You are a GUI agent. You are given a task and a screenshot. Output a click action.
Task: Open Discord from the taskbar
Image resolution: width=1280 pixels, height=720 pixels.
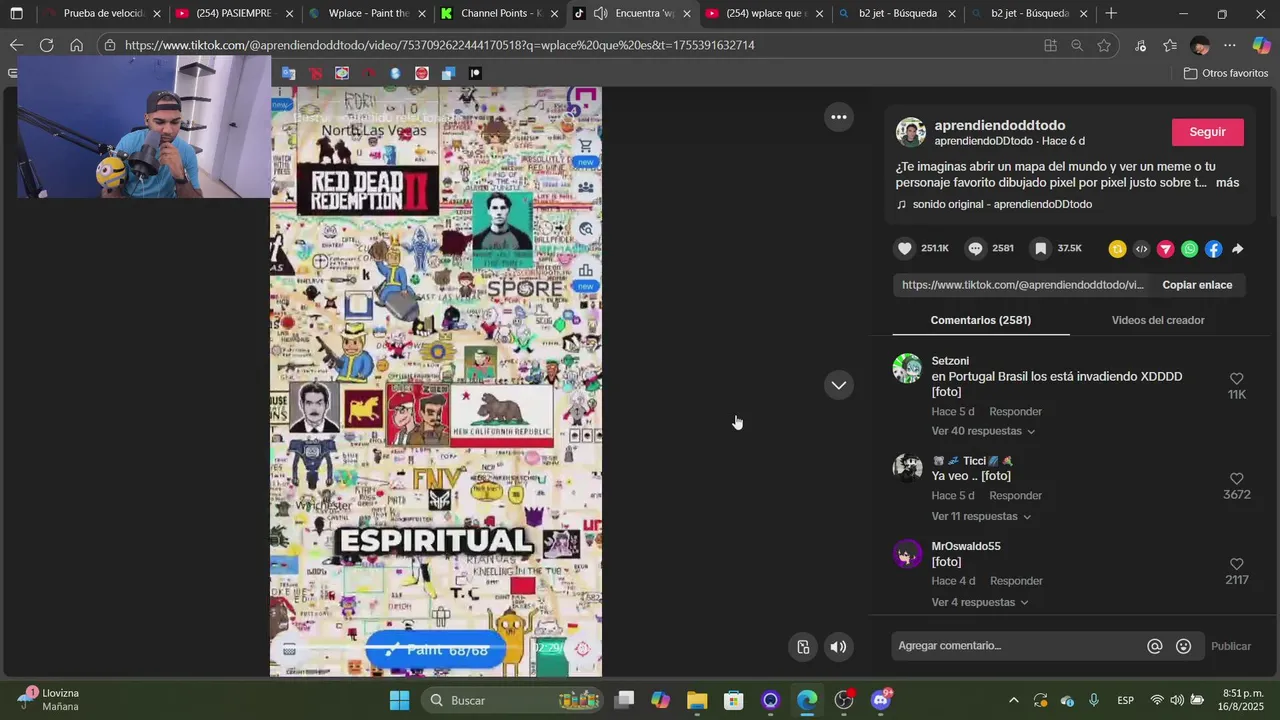pyautogui.click(x=881, y=700)
